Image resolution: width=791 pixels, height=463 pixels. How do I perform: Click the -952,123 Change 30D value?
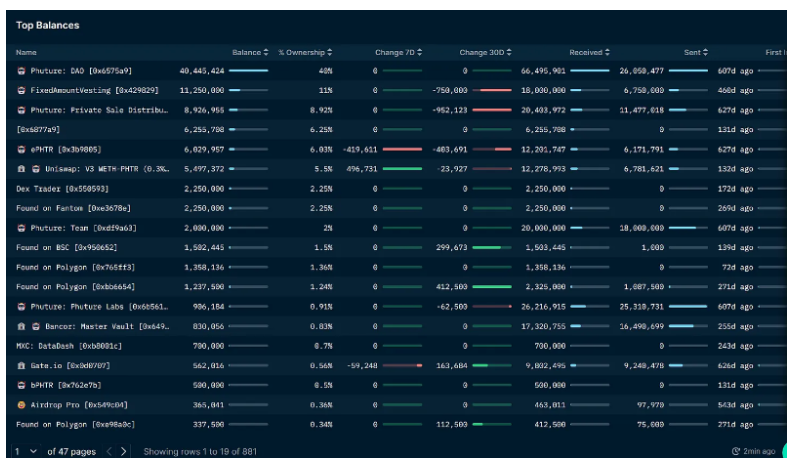coord(450,110)
